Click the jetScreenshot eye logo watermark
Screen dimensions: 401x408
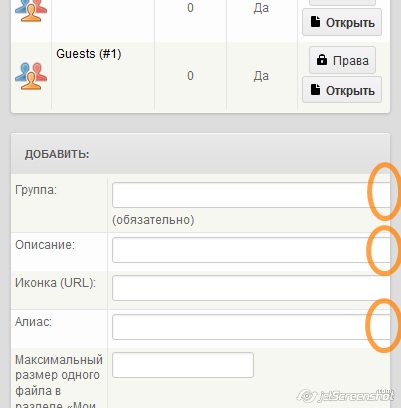(x=307, y=396)
